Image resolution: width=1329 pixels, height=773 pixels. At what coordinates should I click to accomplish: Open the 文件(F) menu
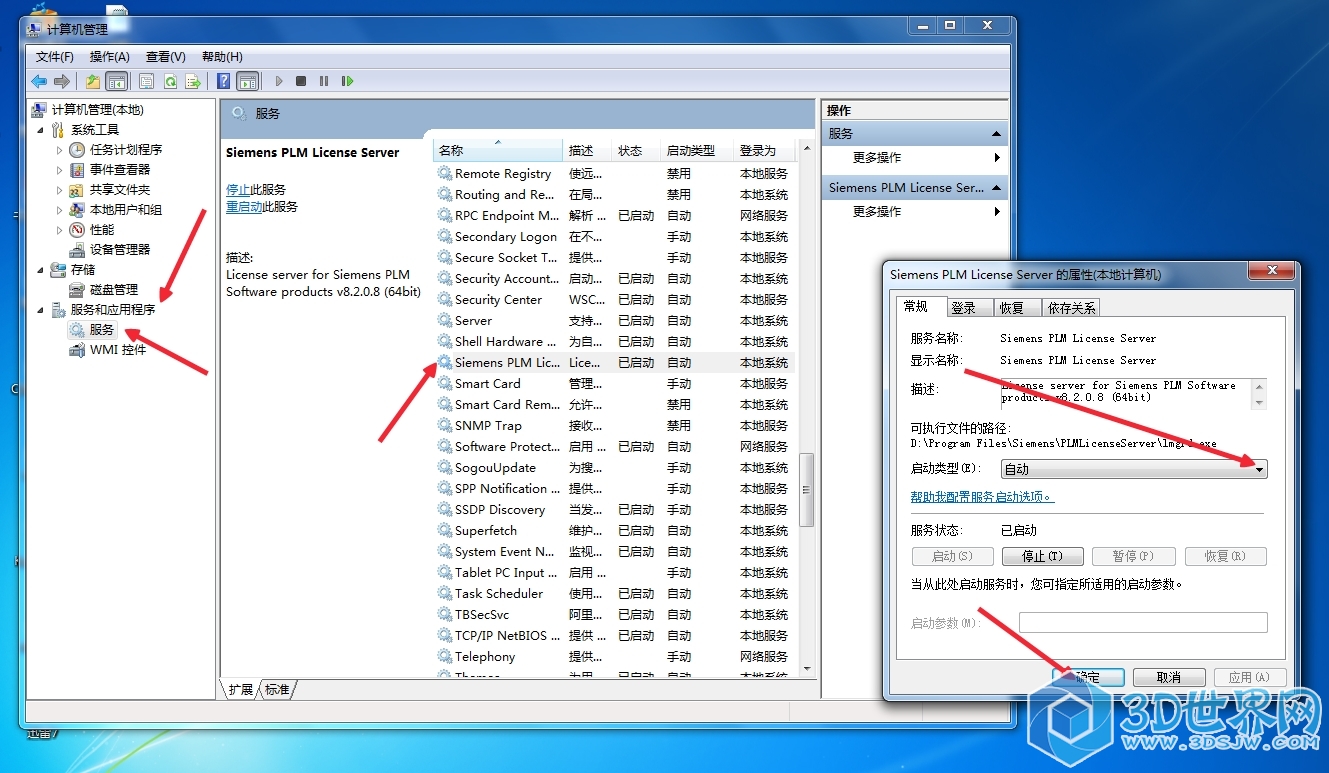tap(55, 57)
